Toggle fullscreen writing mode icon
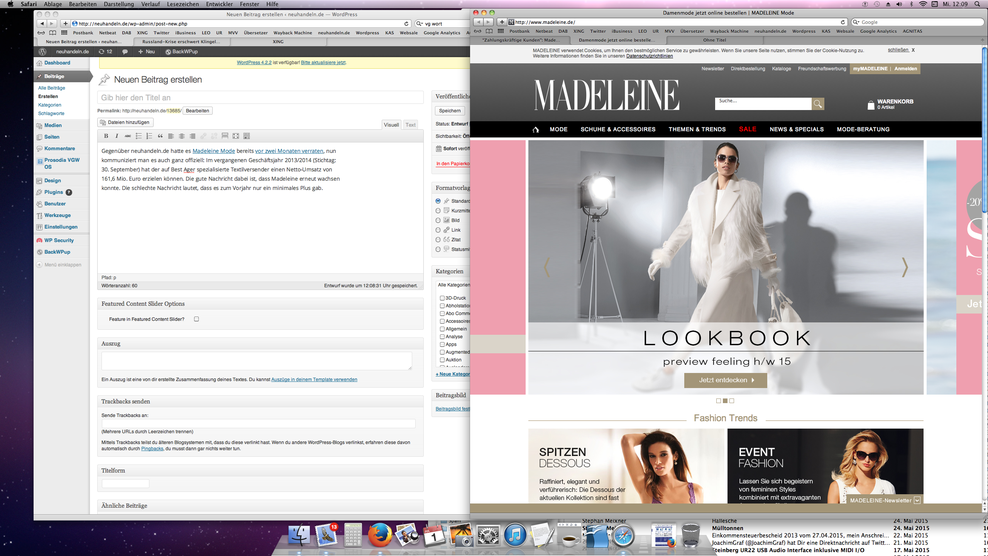 [236, 136]
